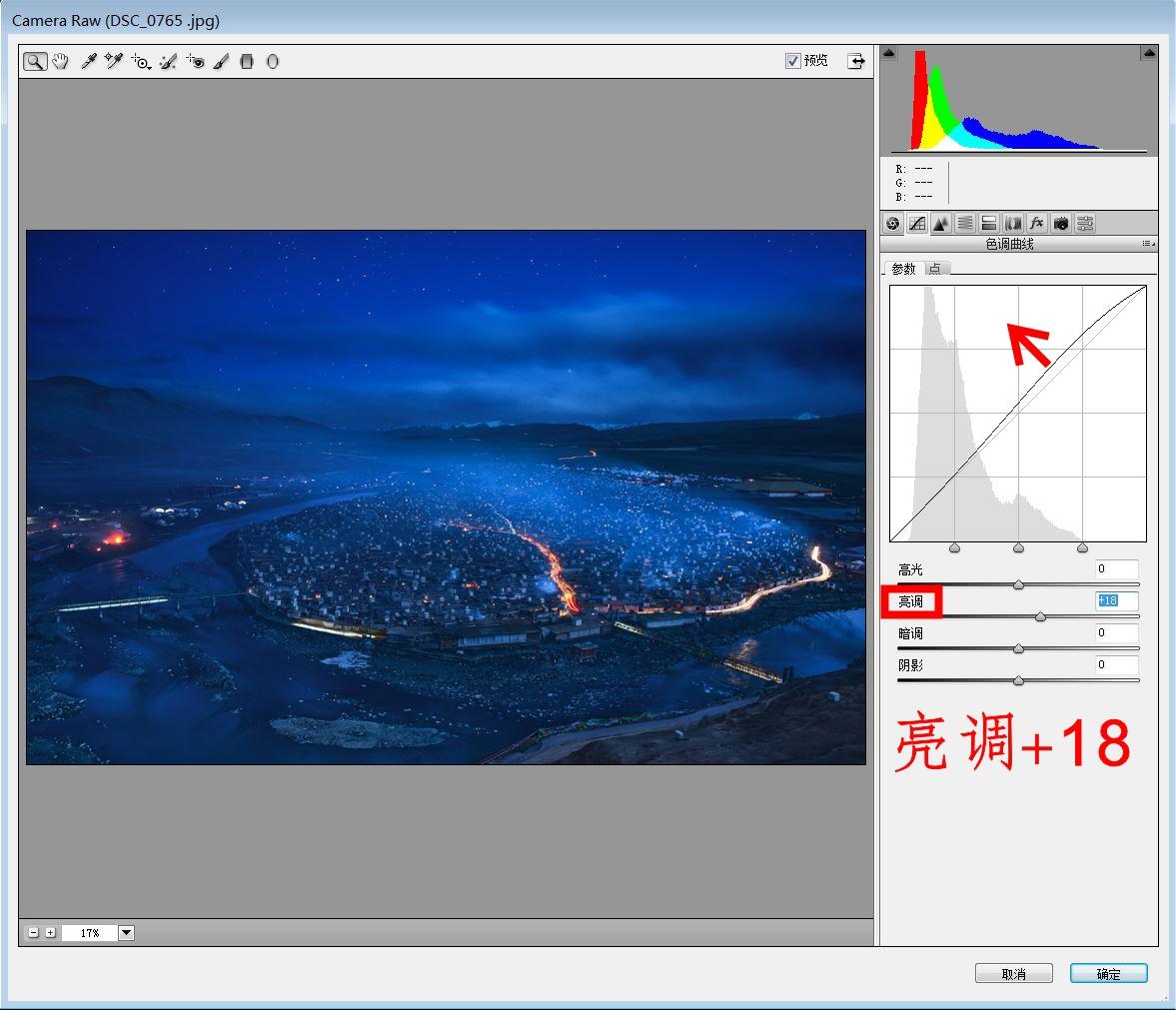1176x1010 pixels.
Task: Click the middle curve region split marker
Action: point(1018,548)
